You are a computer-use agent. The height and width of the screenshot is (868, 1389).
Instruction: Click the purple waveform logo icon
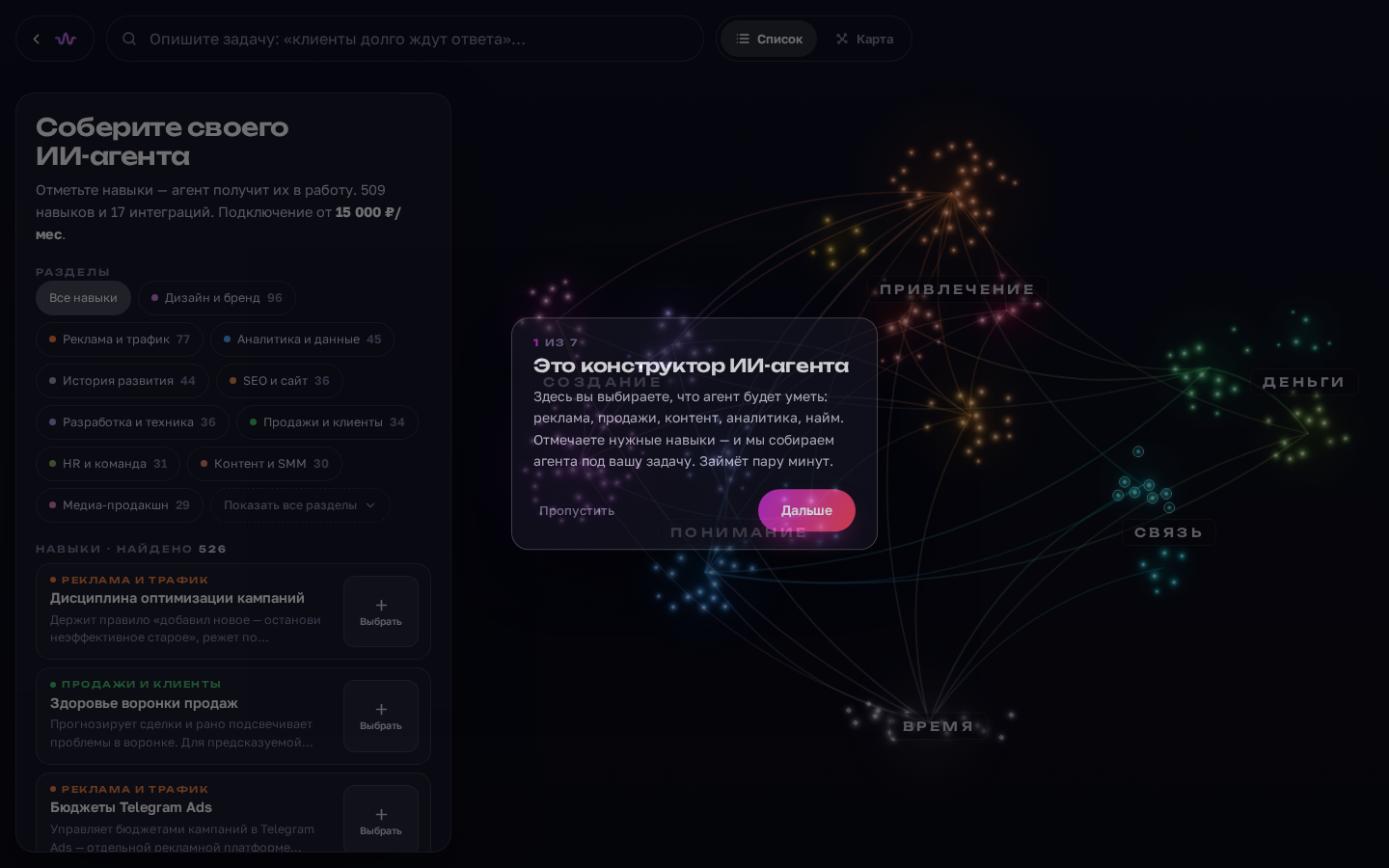click(x=66, y=39)
